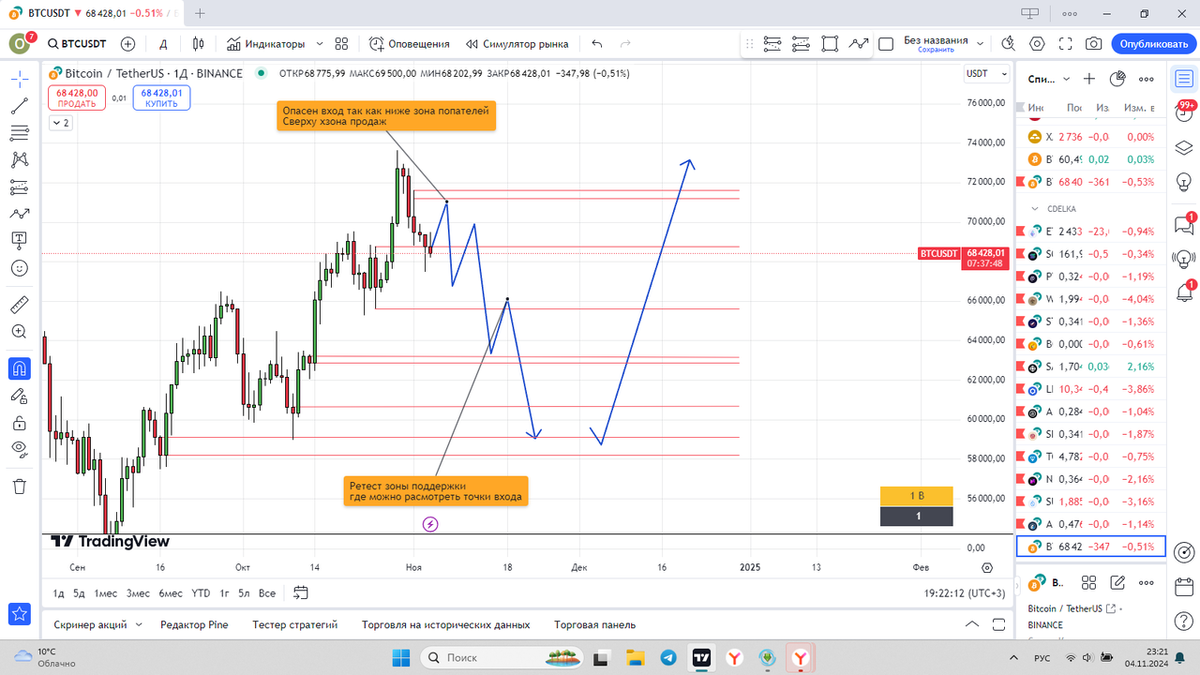The height and width of the screenshot is (675, 1200).
Task: Undo last chart action
Action: tap(597, 44)
